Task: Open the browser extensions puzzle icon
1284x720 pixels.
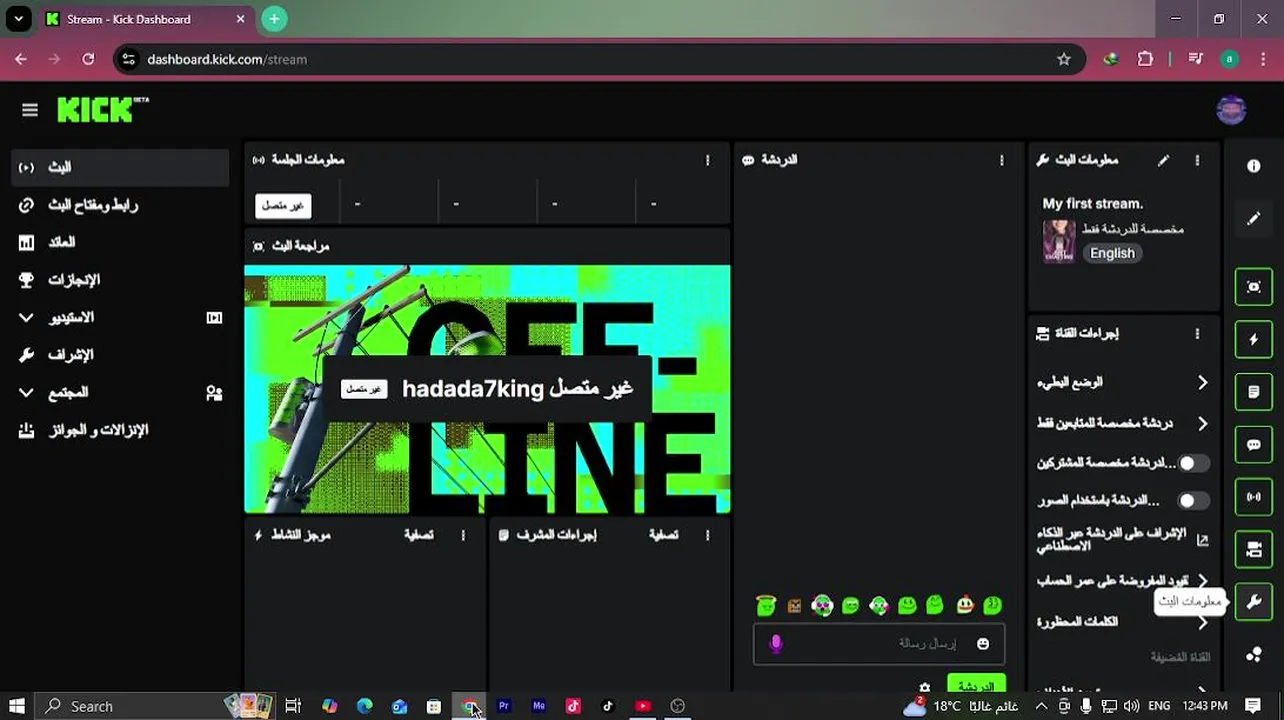Action: point(1145,59)
